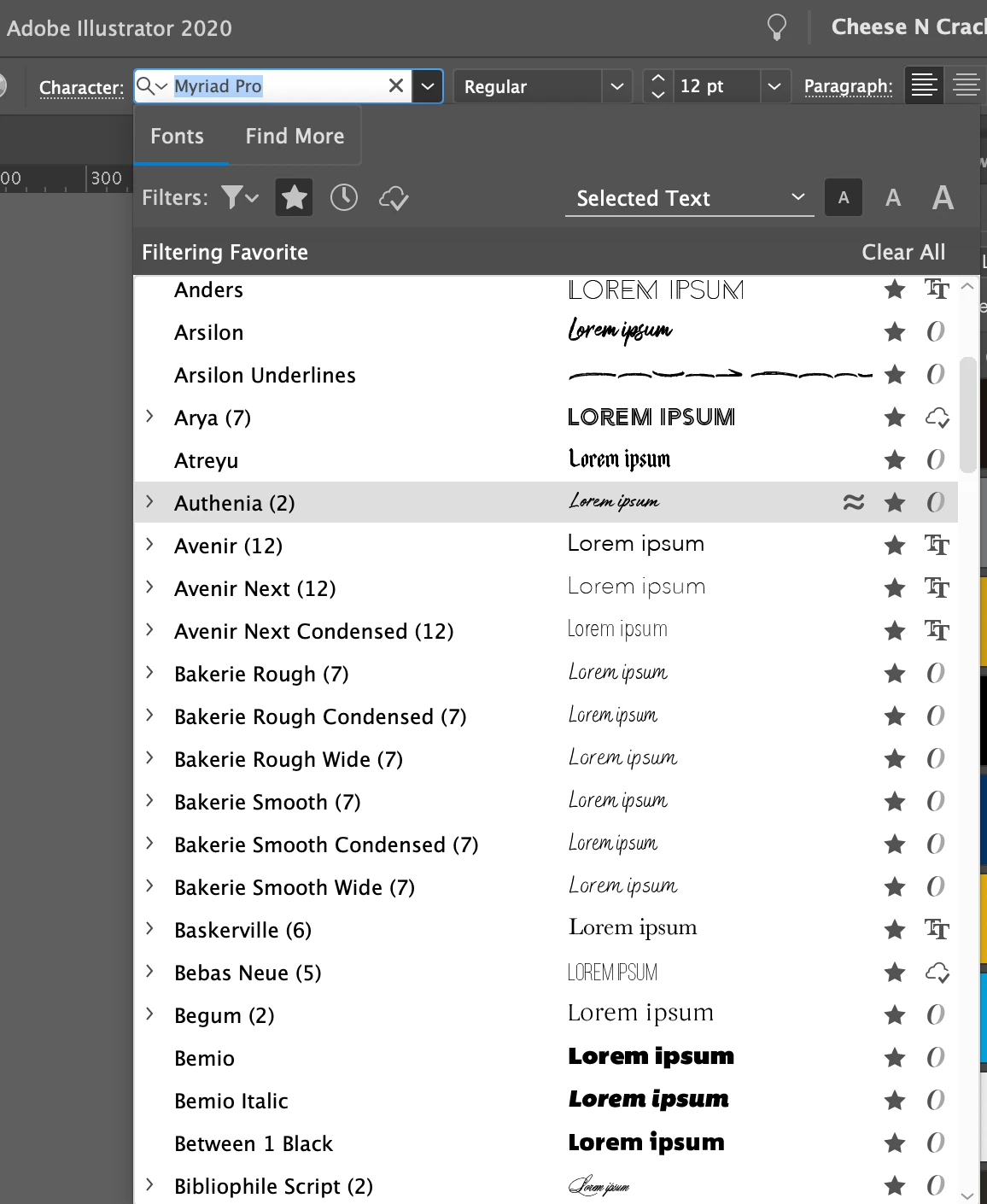Screen dimensions: 987x1204
Task: Click the font list scrollbar thumb
Action: [967, 414]
